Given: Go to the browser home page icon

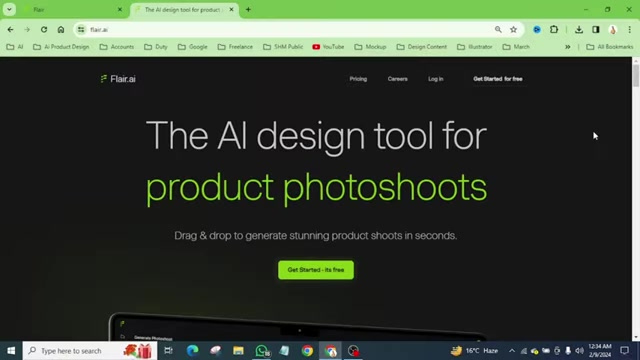Looking at the screenshot, I should tap(61, 29).
